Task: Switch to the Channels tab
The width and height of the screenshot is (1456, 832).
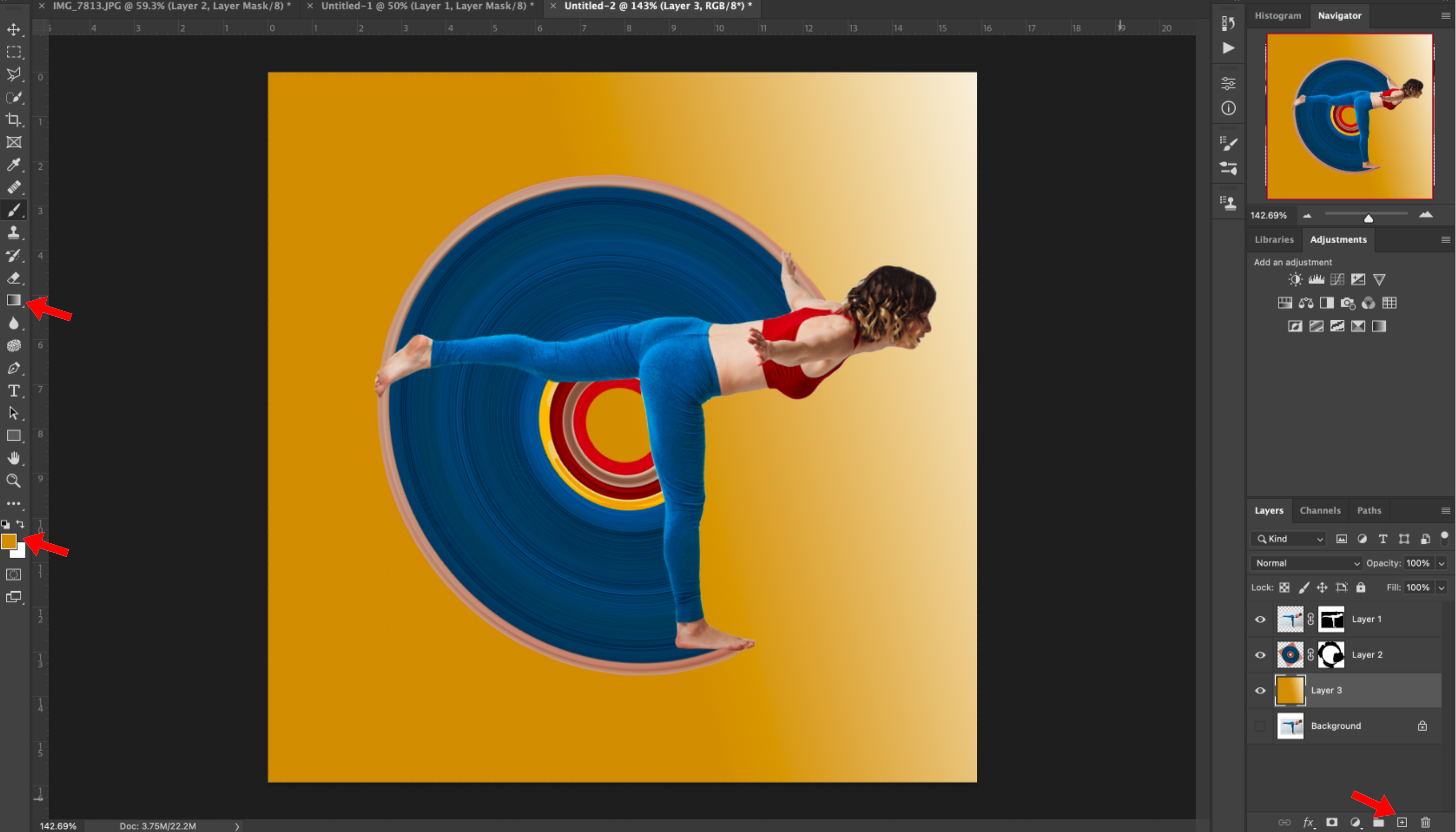Action: coord(1320,510)
